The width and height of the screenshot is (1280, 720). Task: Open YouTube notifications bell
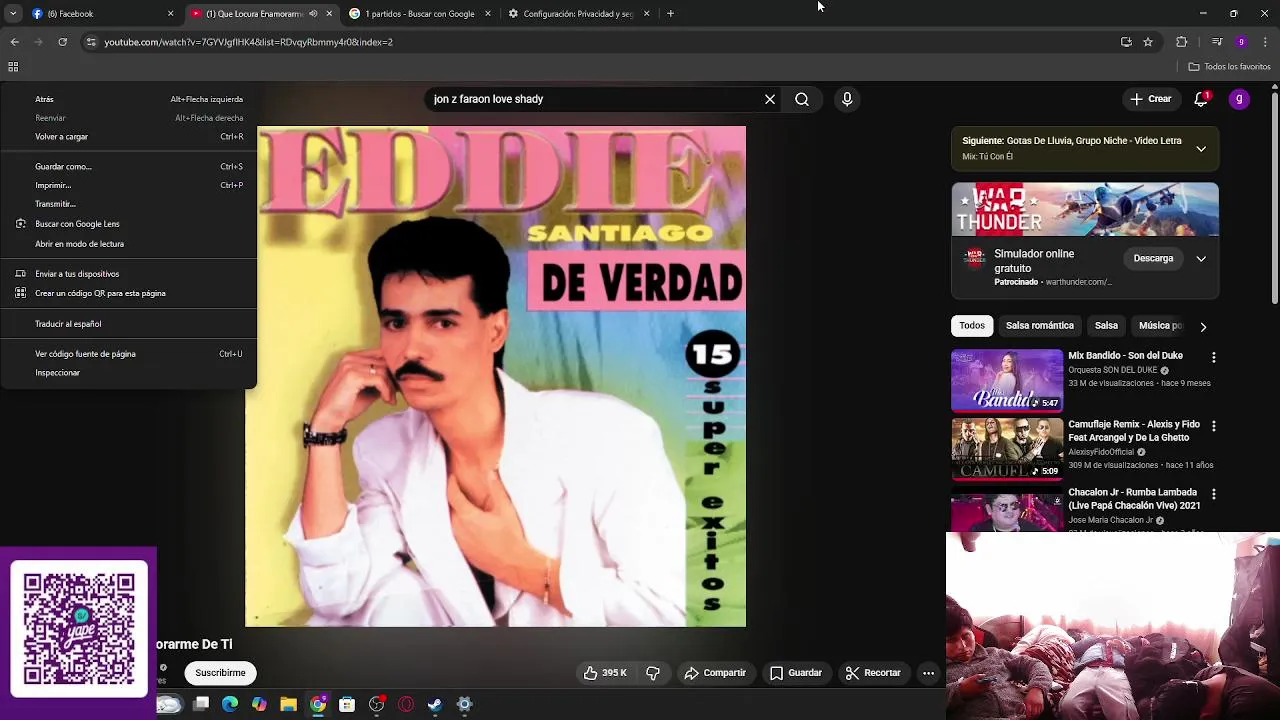point(1201,99)
